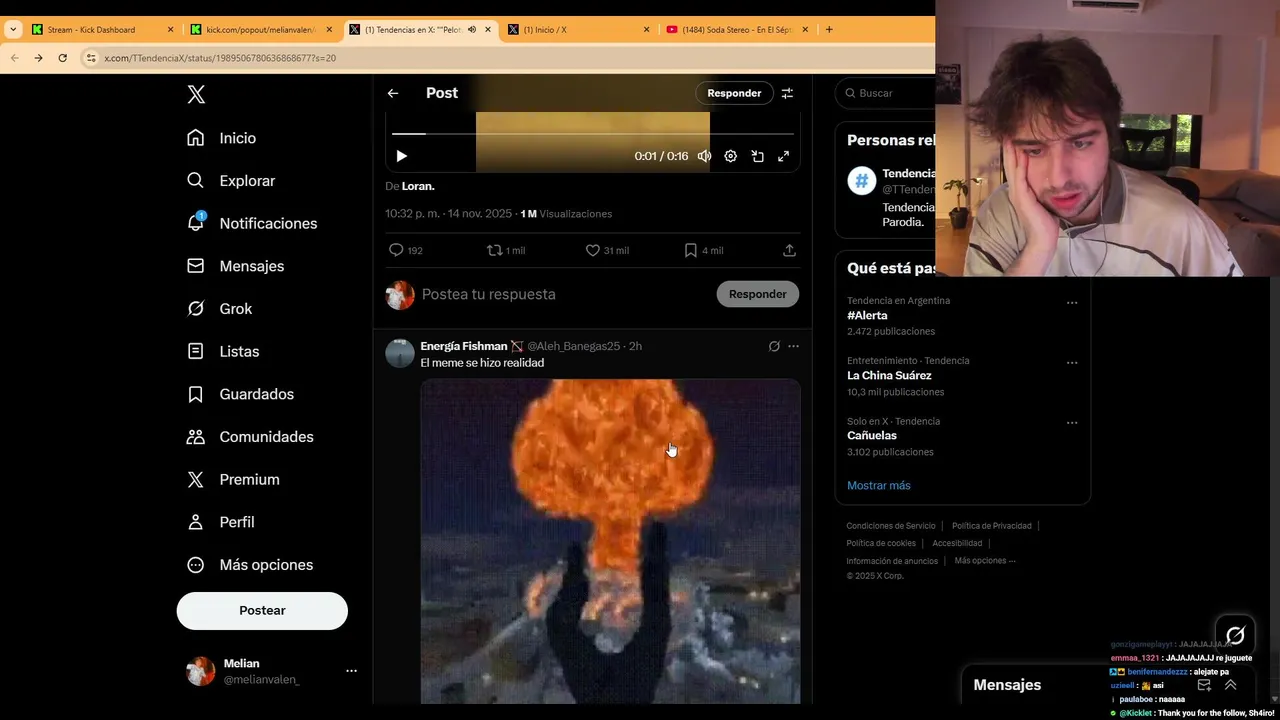Mute the video volume

click(x=704, y=156)
